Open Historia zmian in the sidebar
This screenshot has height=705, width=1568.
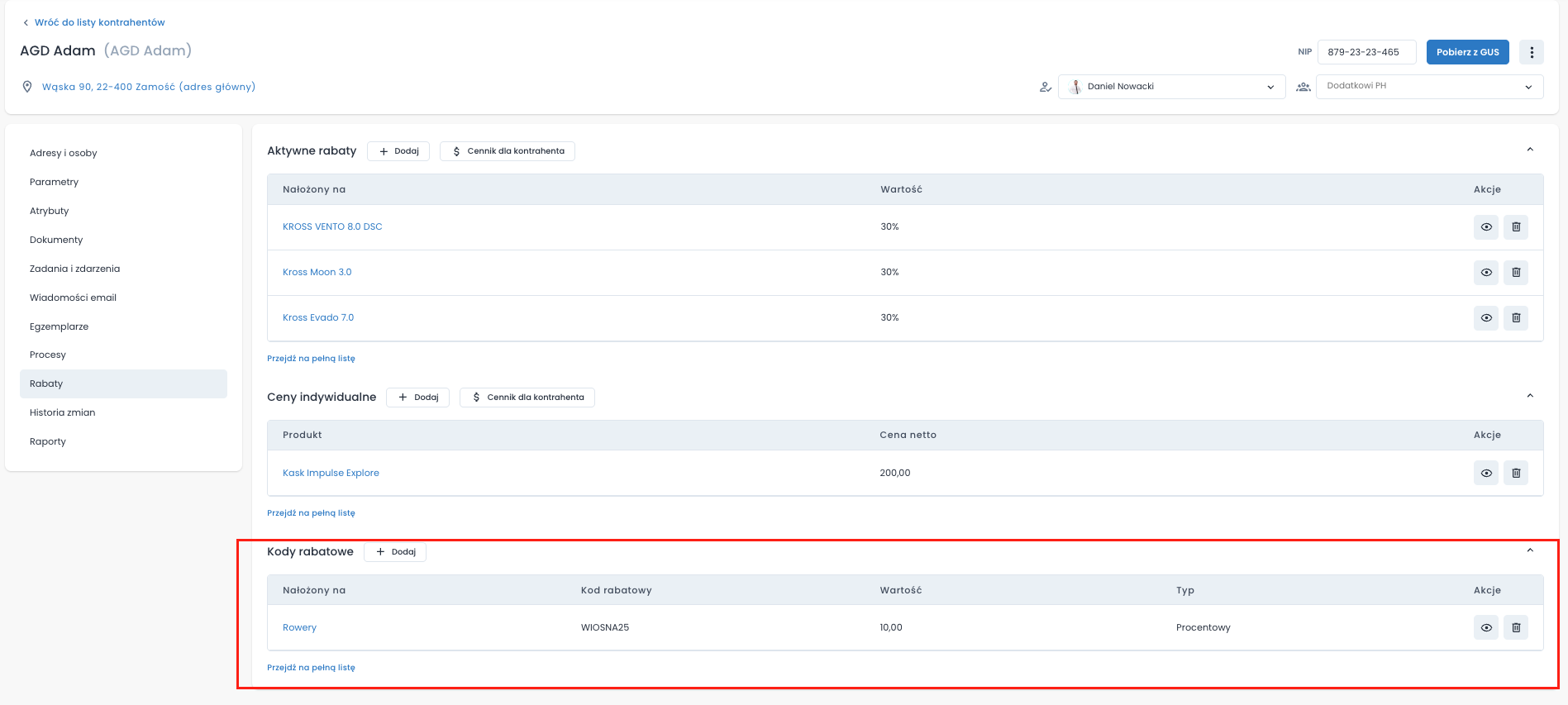[63, 412]
